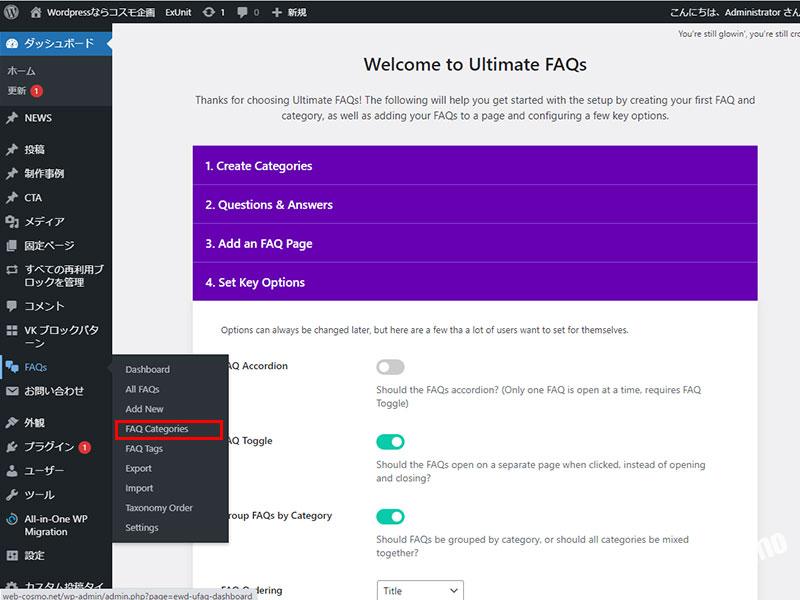Select FAQ Categories in the submenu

(x=157, y=429)
